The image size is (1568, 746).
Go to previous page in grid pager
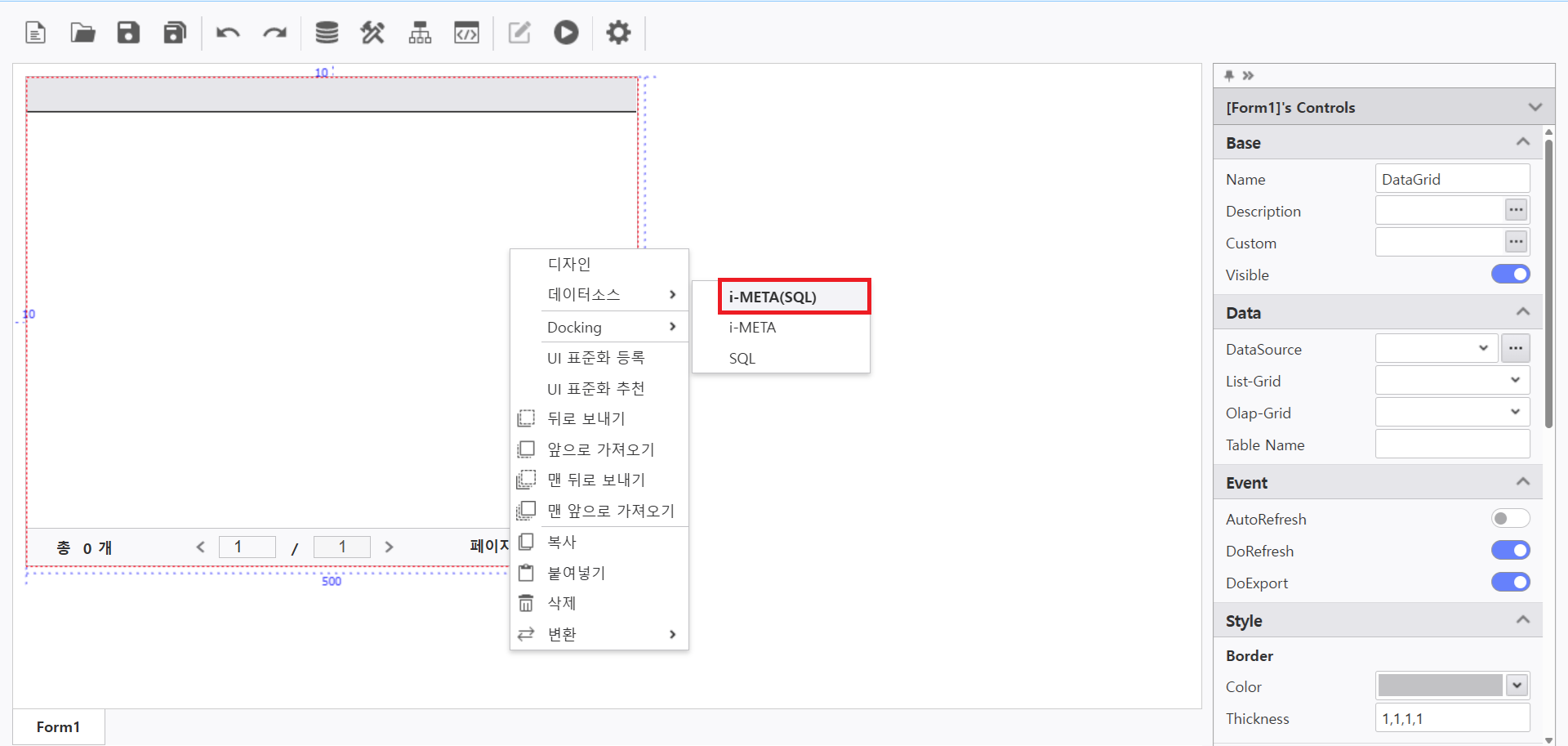(201, 547)
